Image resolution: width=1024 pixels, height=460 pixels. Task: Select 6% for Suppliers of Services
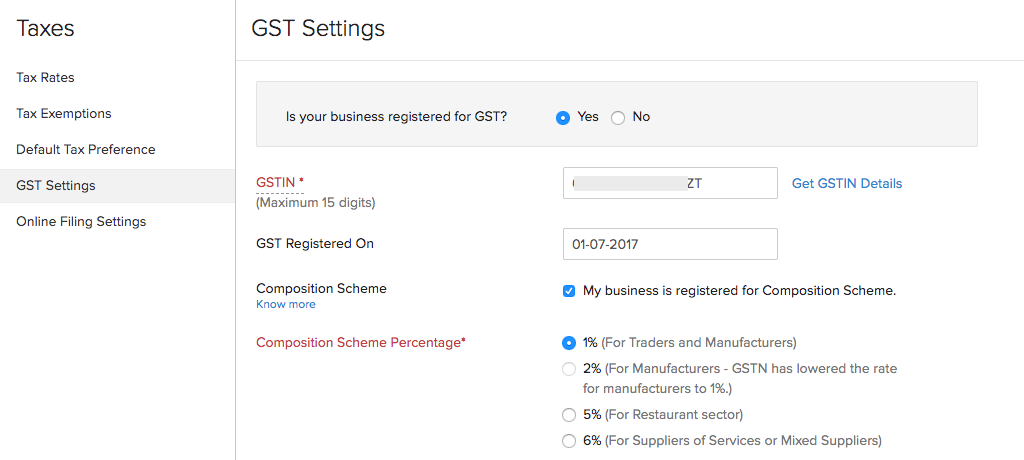[569, 441]
